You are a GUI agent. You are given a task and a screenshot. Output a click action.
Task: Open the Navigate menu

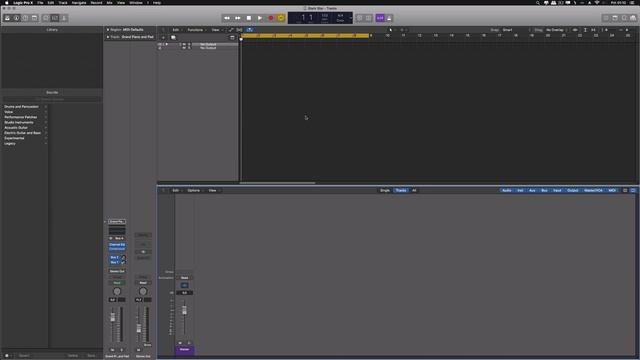(x=79, y=2)
